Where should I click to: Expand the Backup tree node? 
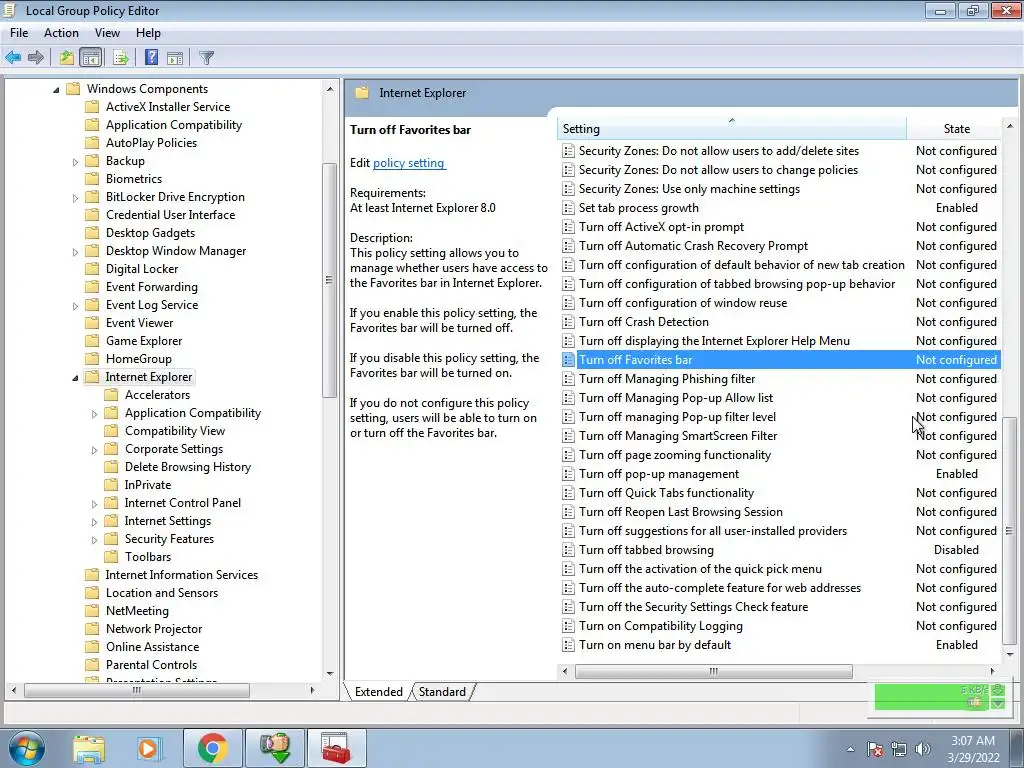75,161
